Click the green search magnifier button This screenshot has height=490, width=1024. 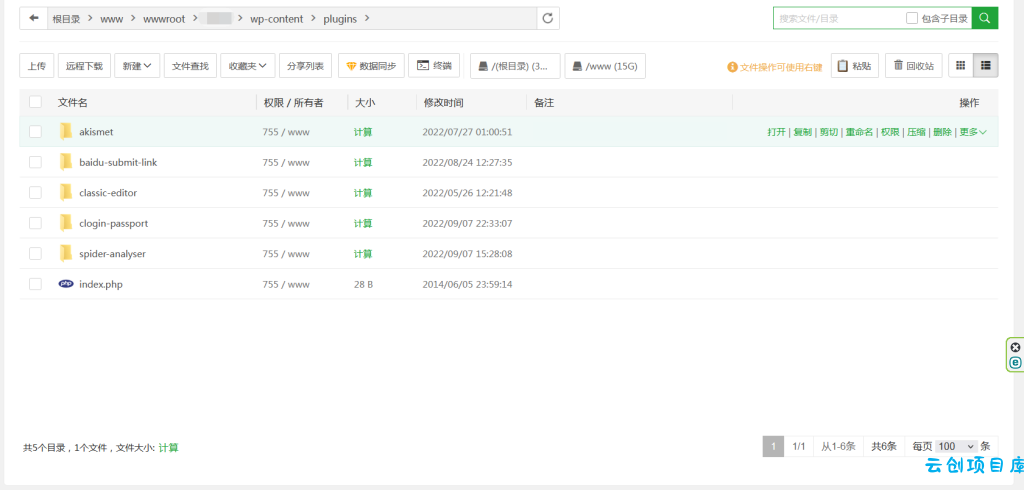(985, 18)
